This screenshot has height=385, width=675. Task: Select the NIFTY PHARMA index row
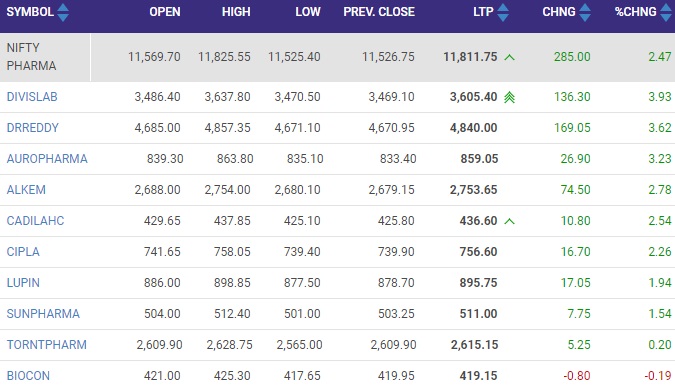[338, 57]
